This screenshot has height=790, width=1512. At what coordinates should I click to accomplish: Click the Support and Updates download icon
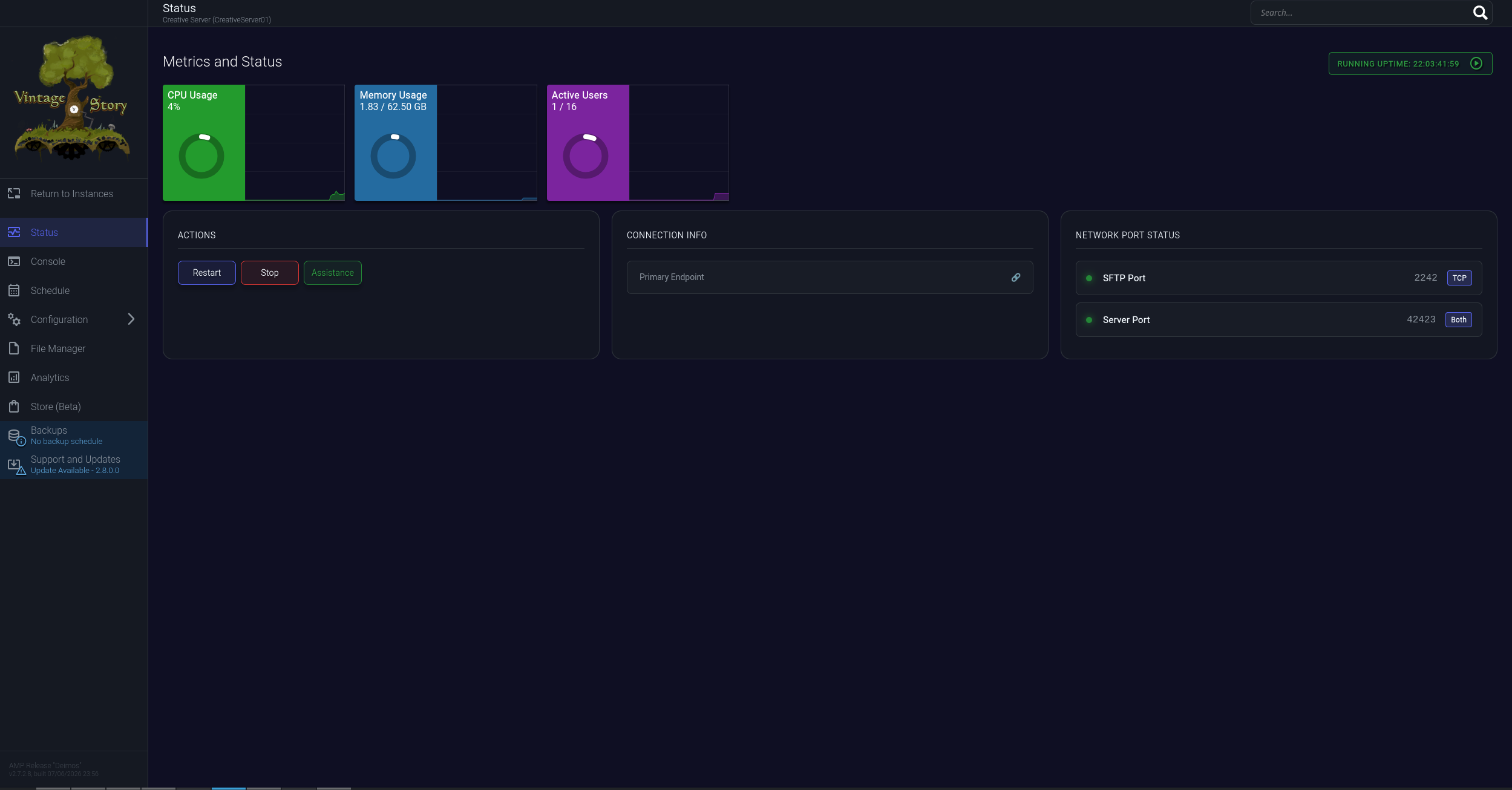point(16,466)
